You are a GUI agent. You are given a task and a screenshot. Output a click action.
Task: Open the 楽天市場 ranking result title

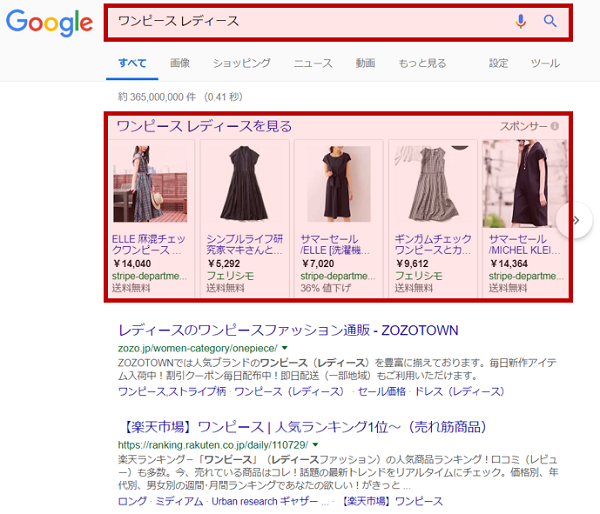(x=304, y=427)
